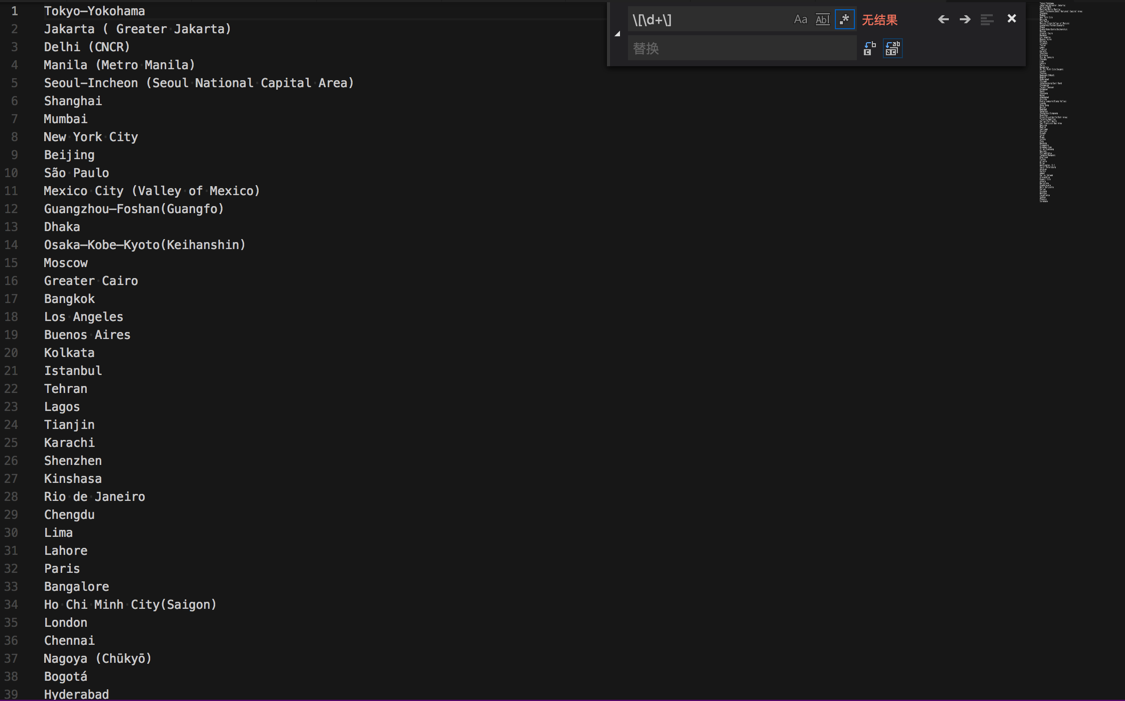Screen dimensions: 1125x701
Task: Click on Istanbul text
Action: tap(72, 370)
